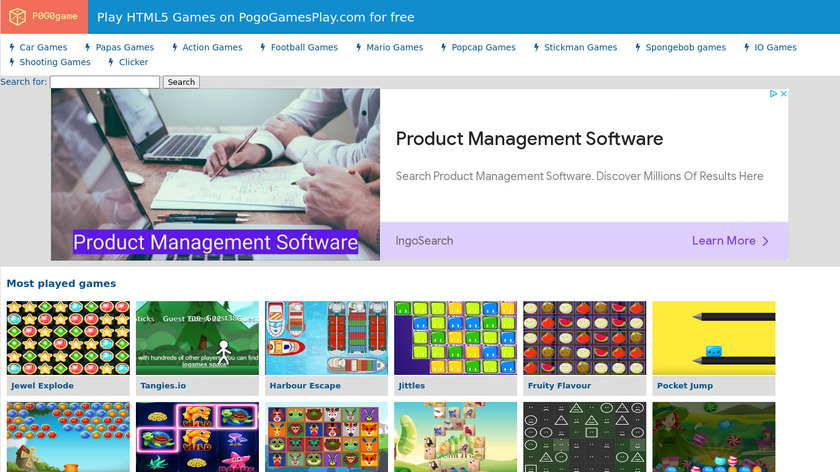Click the Jittles title link

pos(411,386)
